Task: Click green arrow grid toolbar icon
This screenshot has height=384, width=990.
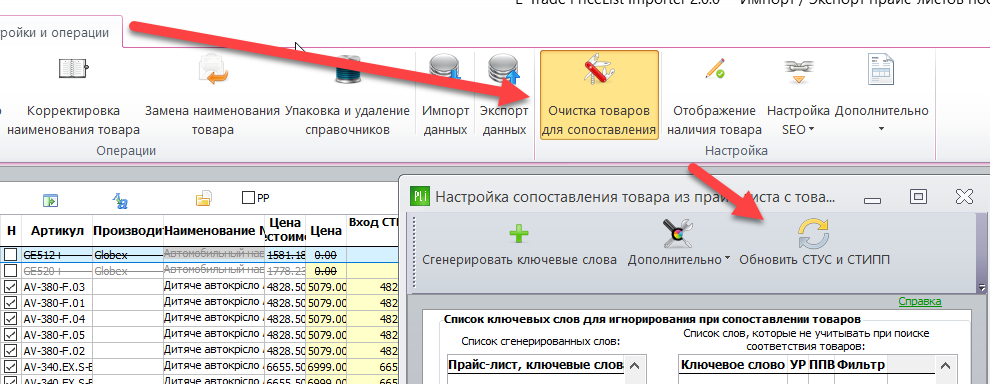Action: (51, 200)
